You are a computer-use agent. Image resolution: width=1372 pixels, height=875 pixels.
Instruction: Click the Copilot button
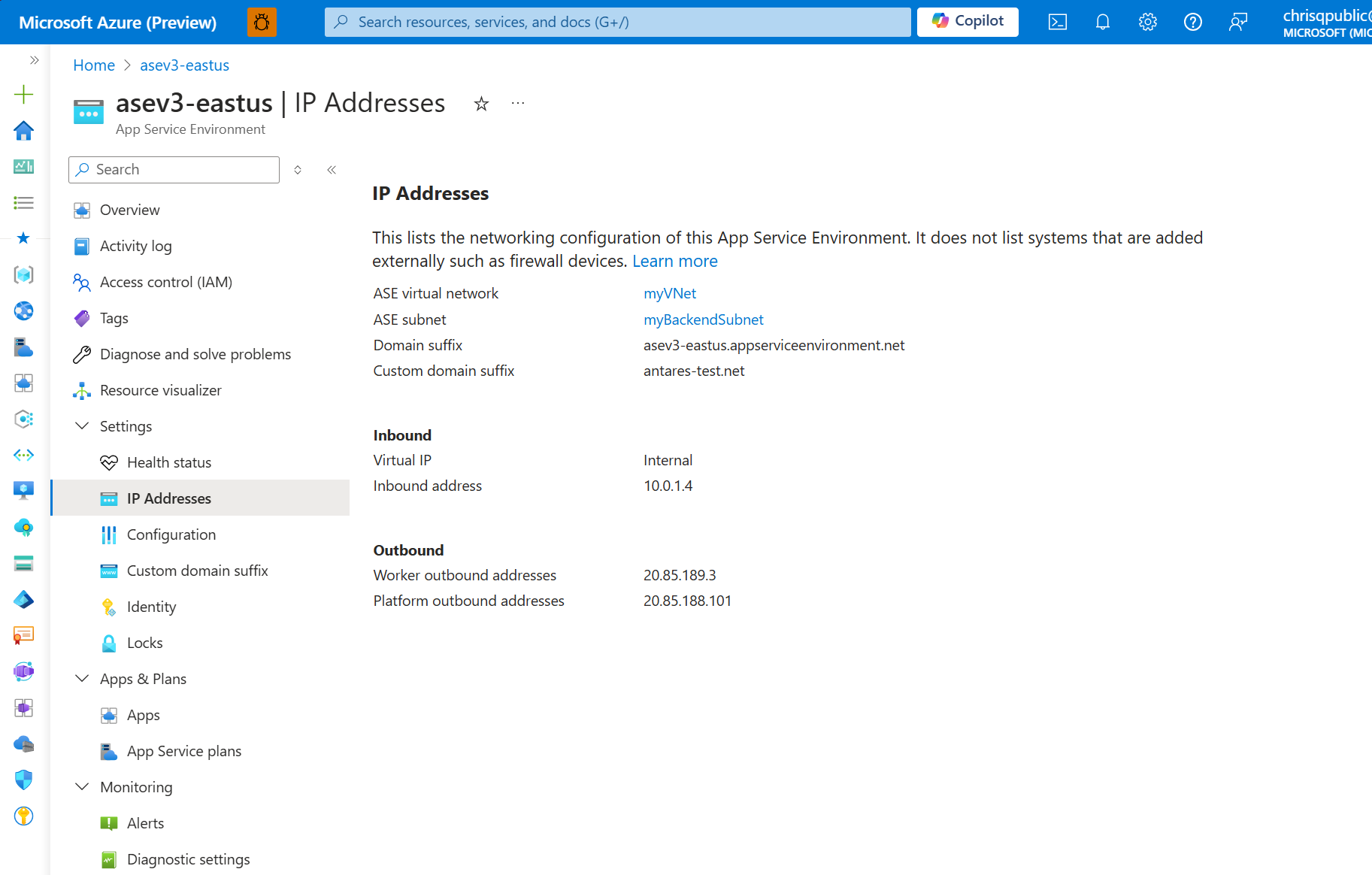click(x=968, y=22)
